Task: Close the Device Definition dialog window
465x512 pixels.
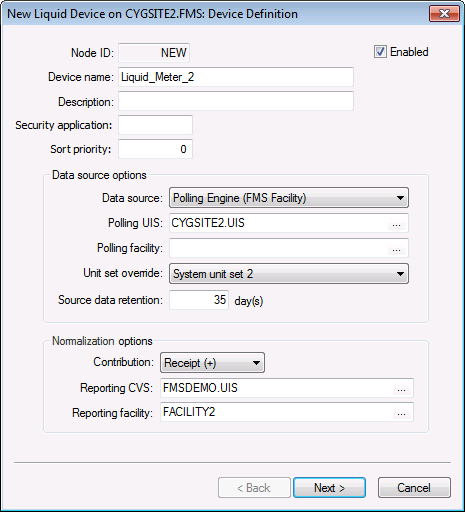Action: [x=444, y=14]
